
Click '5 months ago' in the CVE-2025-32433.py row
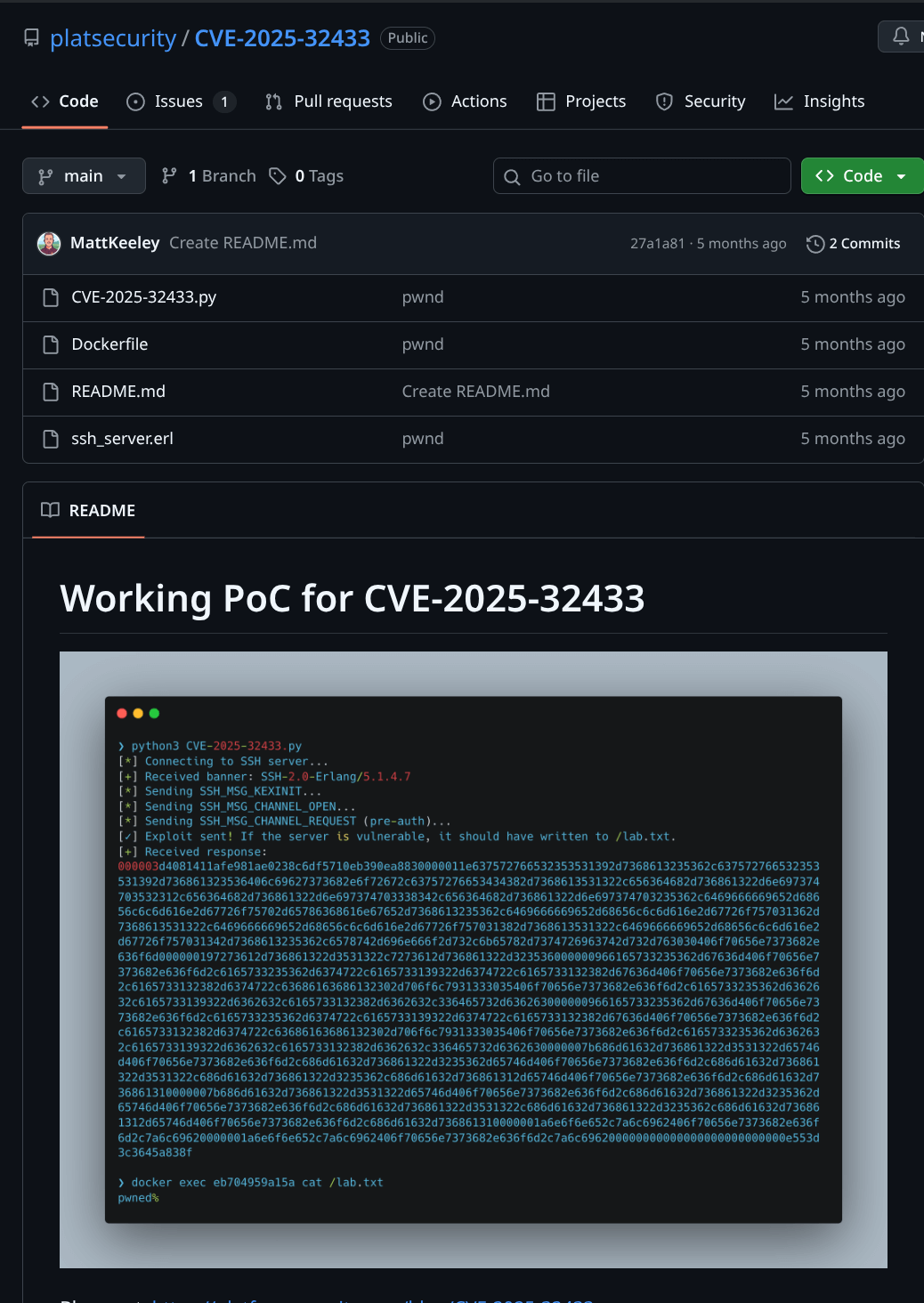click(853, 297)
